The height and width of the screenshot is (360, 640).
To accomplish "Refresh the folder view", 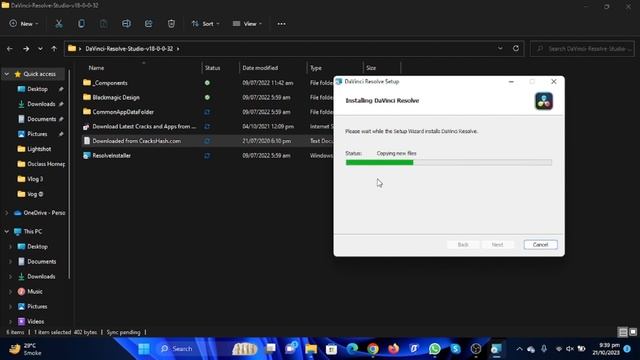I will pyautogui.click(x=516, y=48).
